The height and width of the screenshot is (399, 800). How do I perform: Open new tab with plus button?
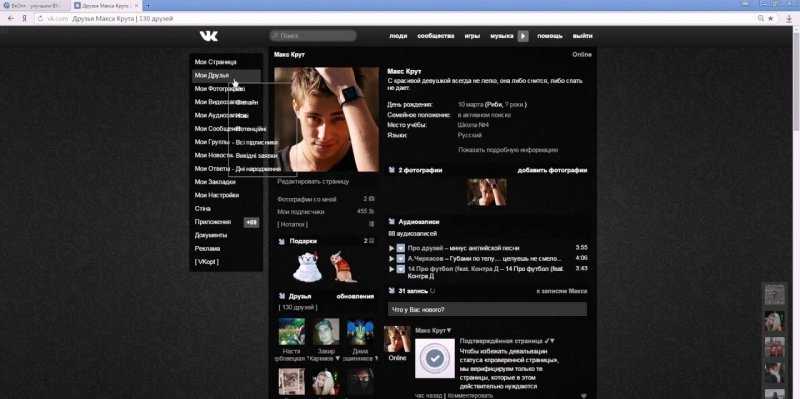pyautogui.click(x=147, y=6)
